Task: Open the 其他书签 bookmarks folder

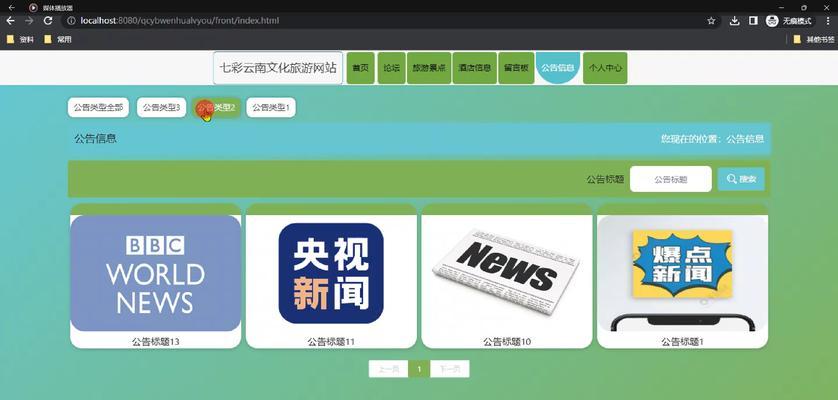Action: 813,39
